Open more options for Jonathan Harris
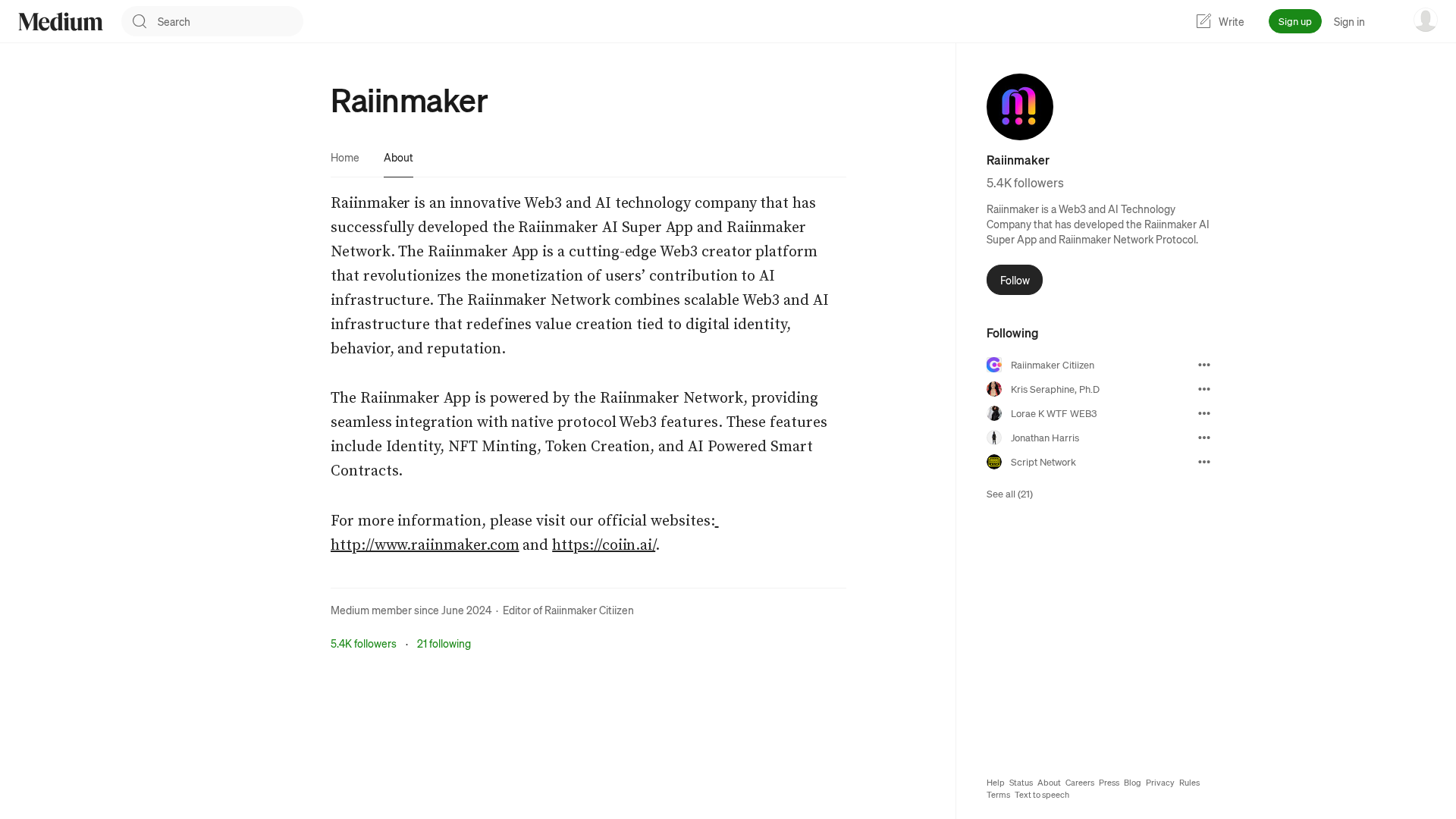The height and width of the screenshot is (819, 1456). (1204, 438)
